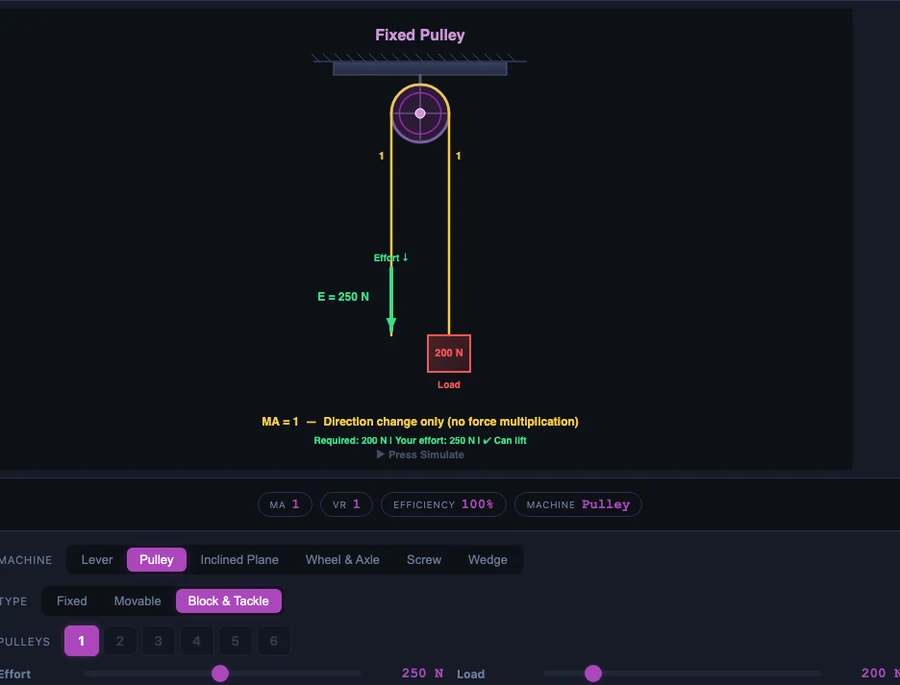Pick the Wedge machine option
This screenshot has height=685, width=900.
tap(487, 560)
